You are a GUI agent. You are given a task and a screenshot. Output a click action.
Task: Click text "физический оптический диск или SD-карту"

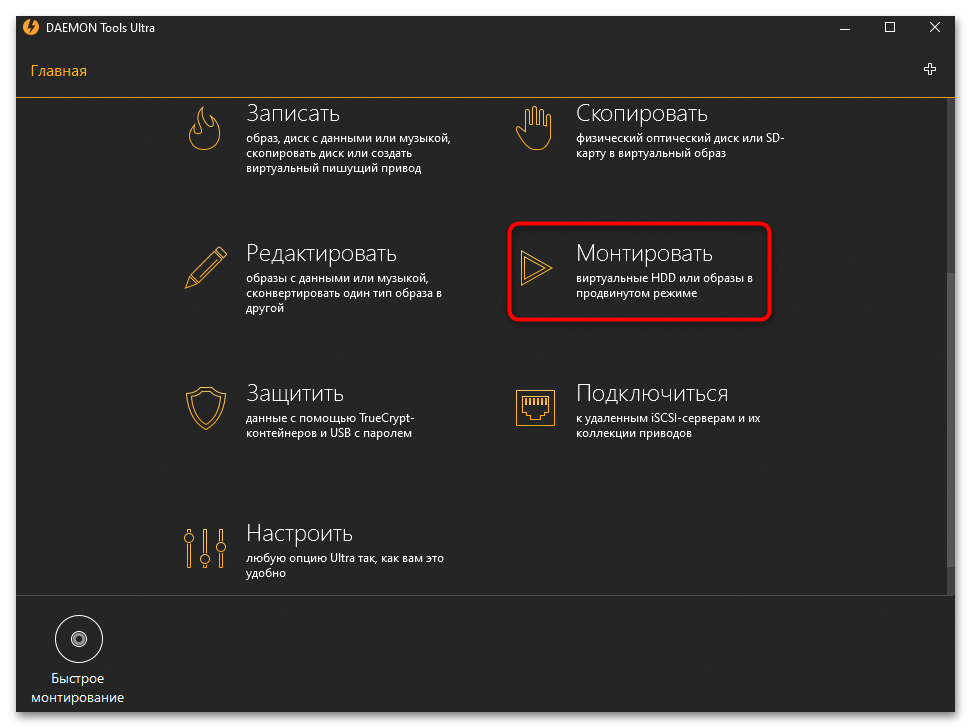[x=680, y=145]
